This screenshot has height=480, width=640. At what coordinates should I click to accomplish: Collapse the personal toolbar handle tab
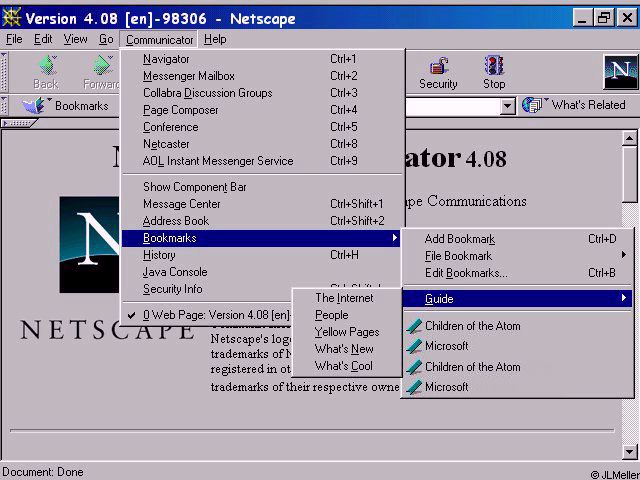coord(18,123)
